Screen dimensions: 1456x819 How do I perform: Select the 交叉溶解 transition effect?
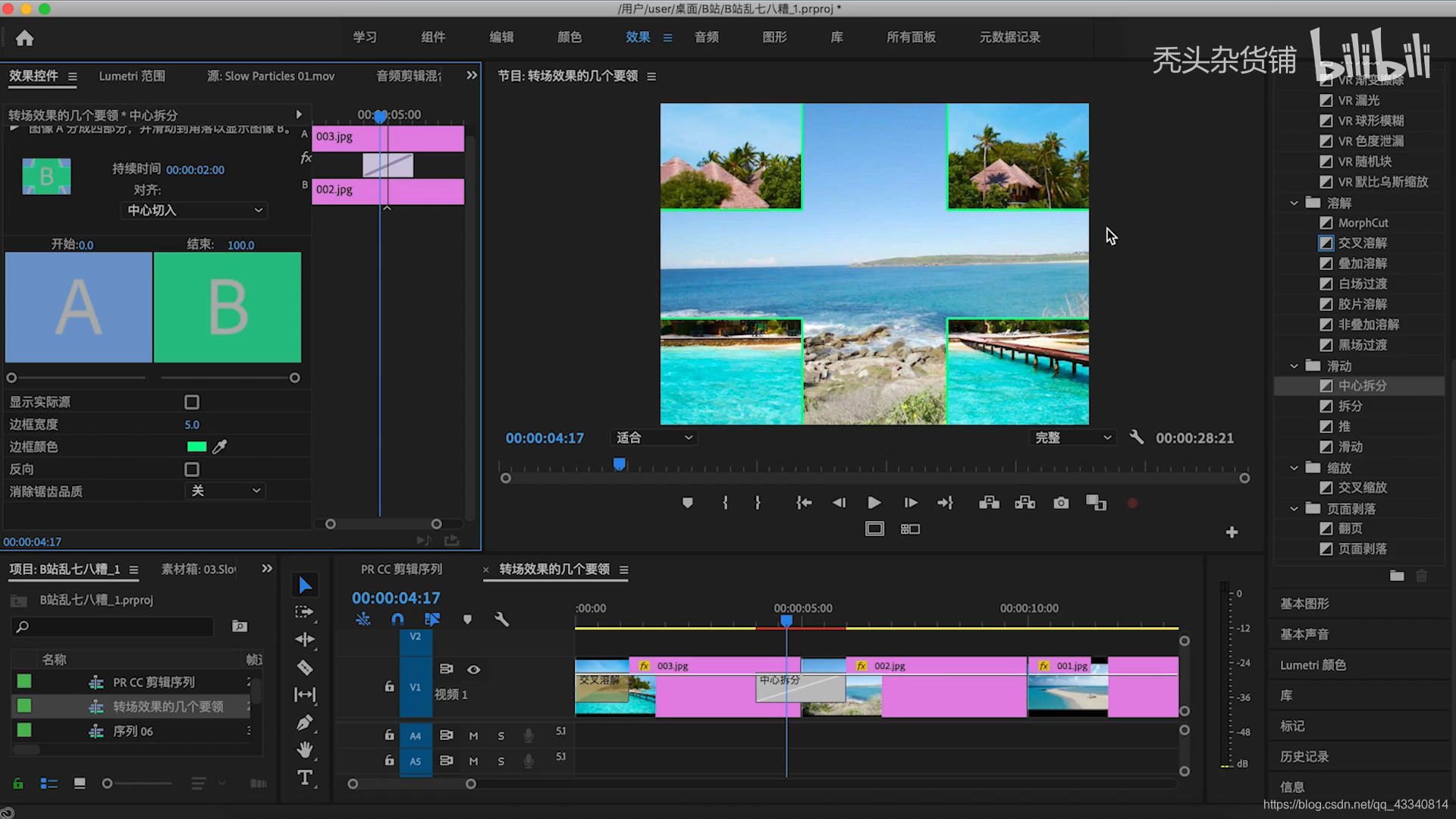pos(1362,243)
